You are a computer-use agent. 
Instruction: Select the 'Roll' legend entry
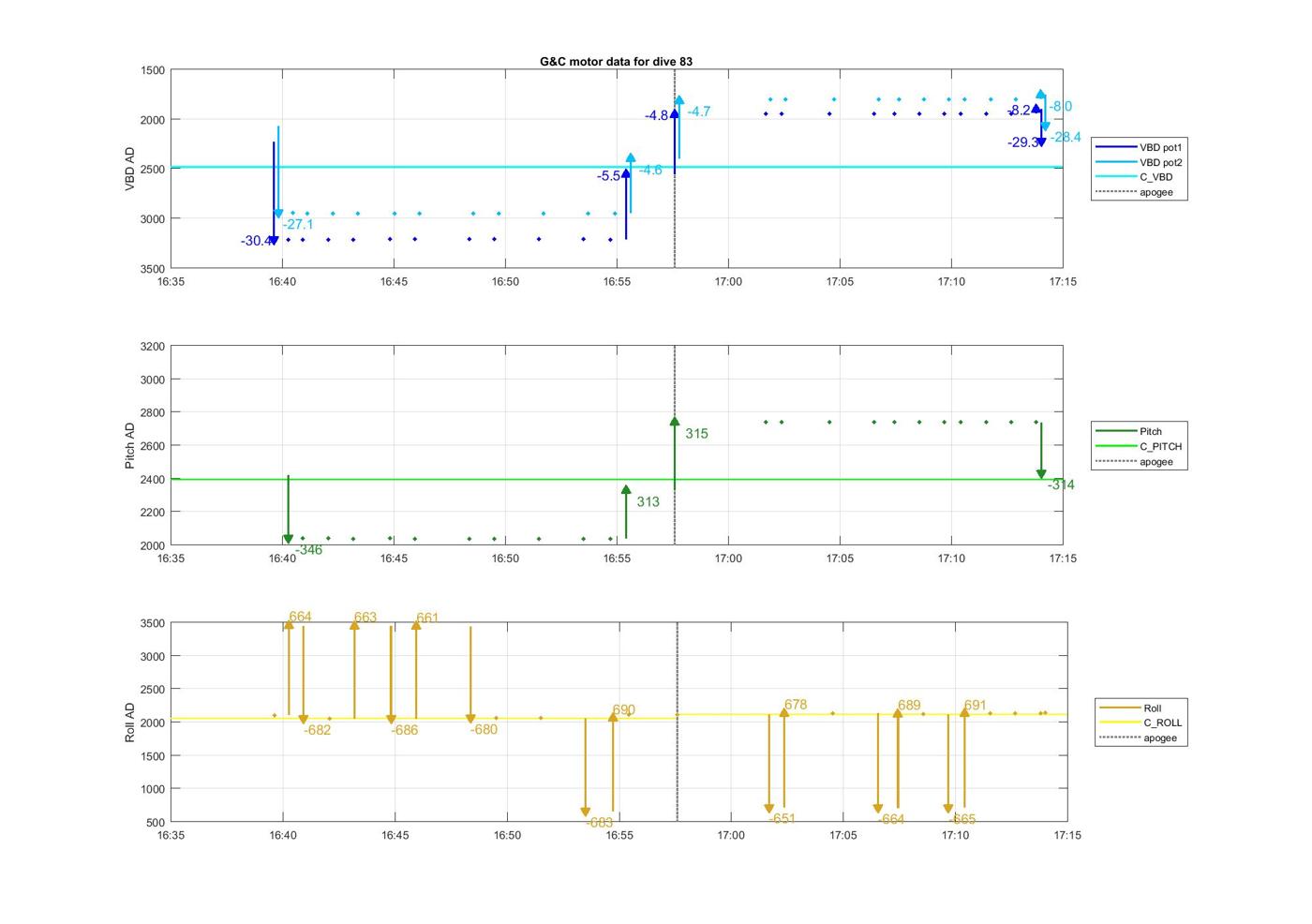[x=1130, y=708]
